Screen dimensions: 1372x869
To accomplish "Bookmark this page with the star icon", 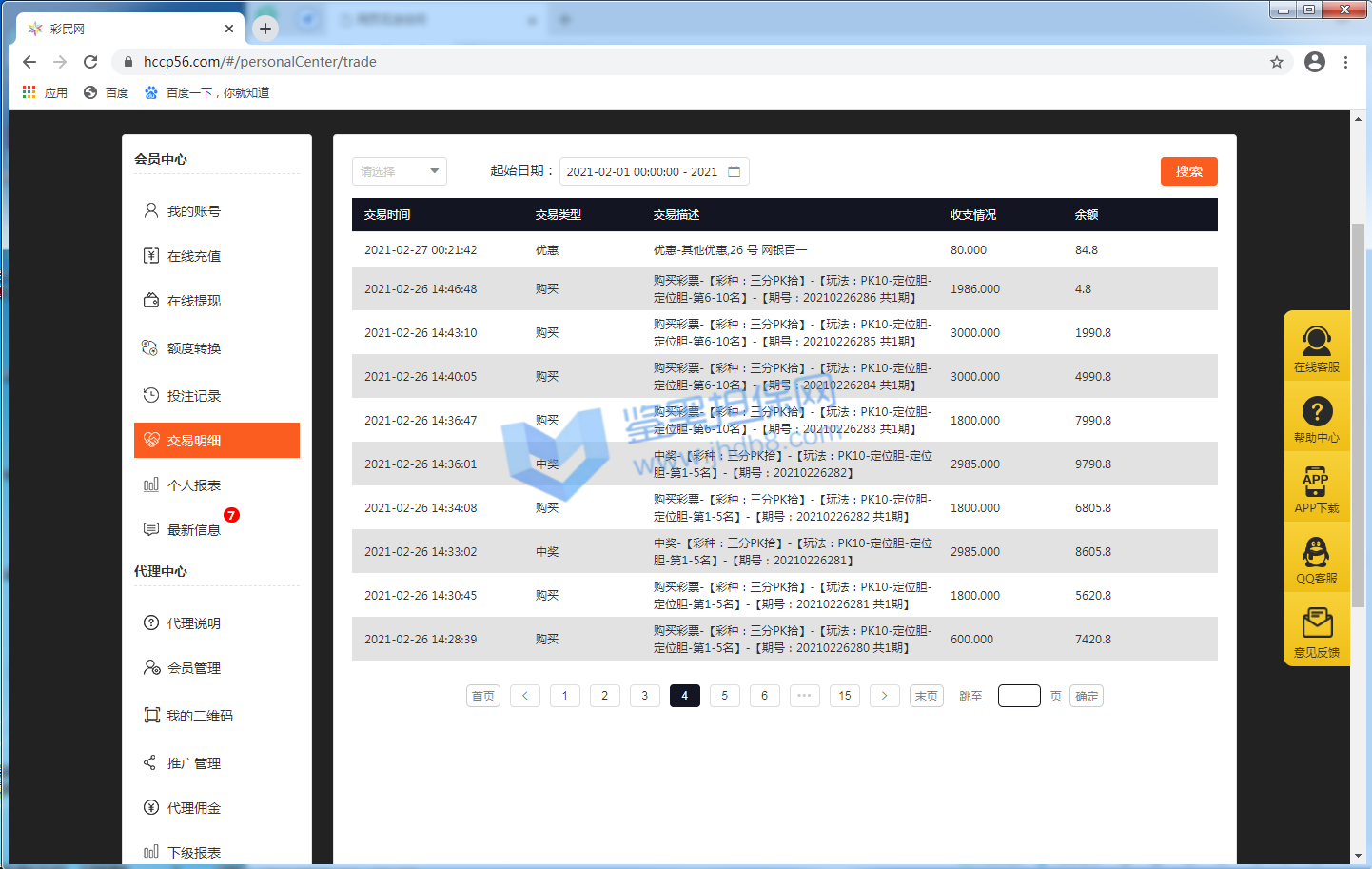I will pos(1276,62).
